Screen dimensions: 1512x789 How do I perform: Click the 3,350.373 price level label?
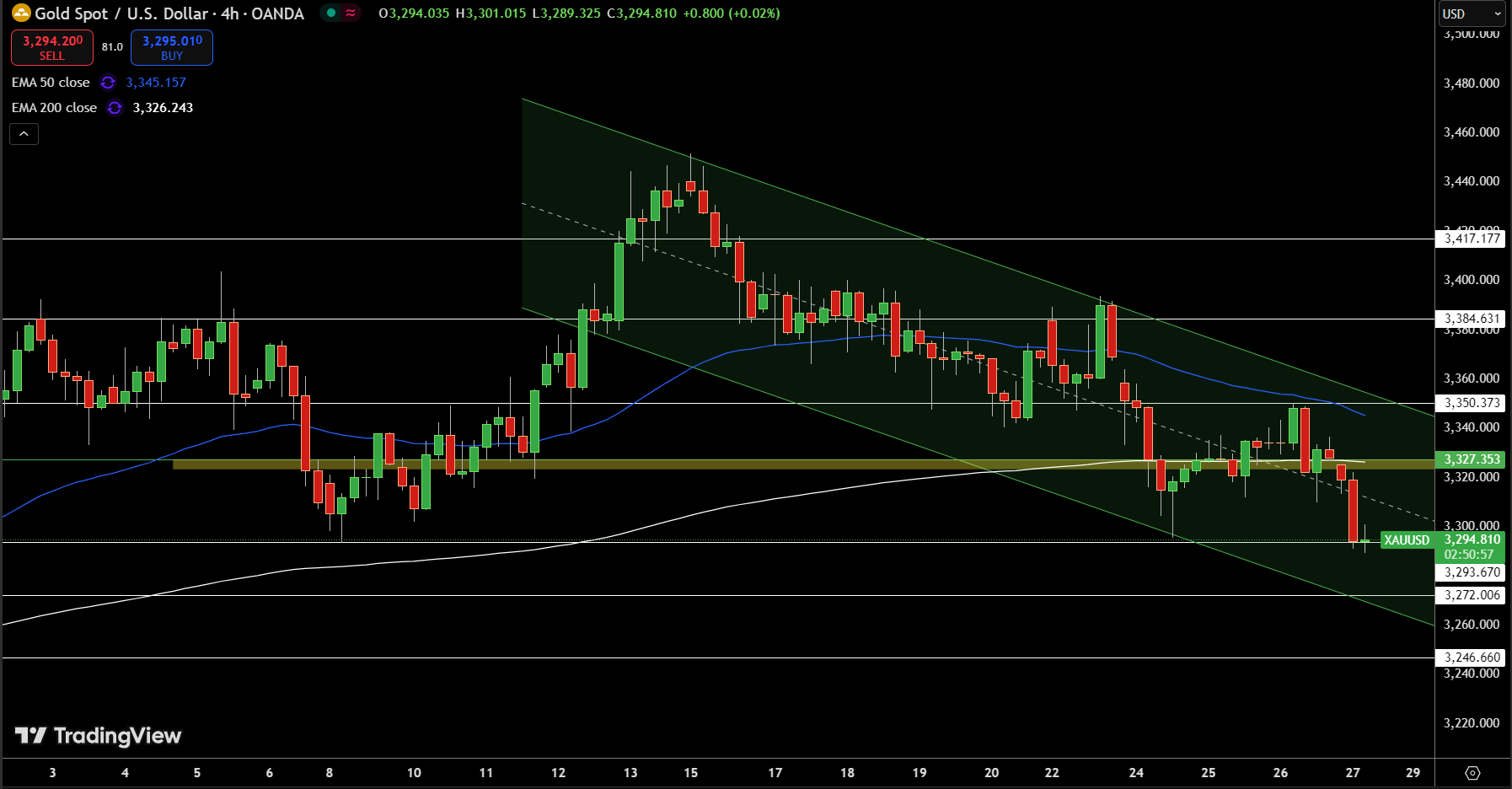pos(1471,403)
